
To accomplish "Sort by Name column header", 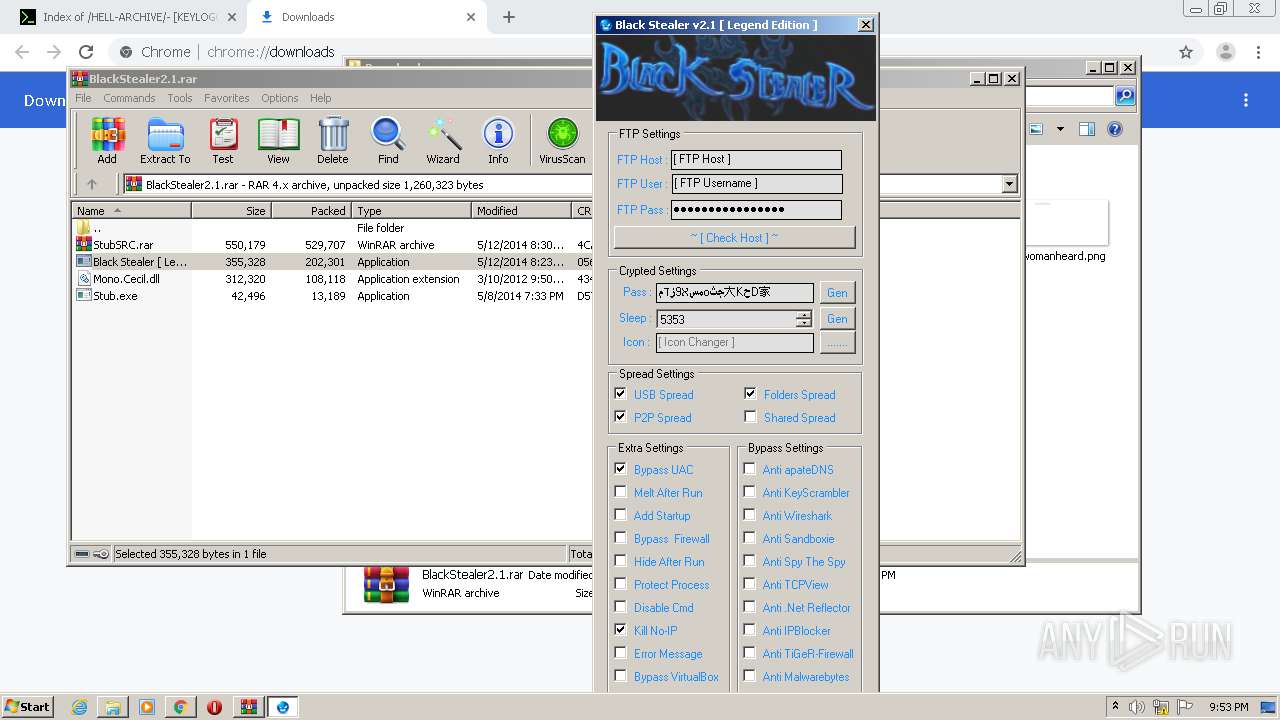I will (131, 211).
